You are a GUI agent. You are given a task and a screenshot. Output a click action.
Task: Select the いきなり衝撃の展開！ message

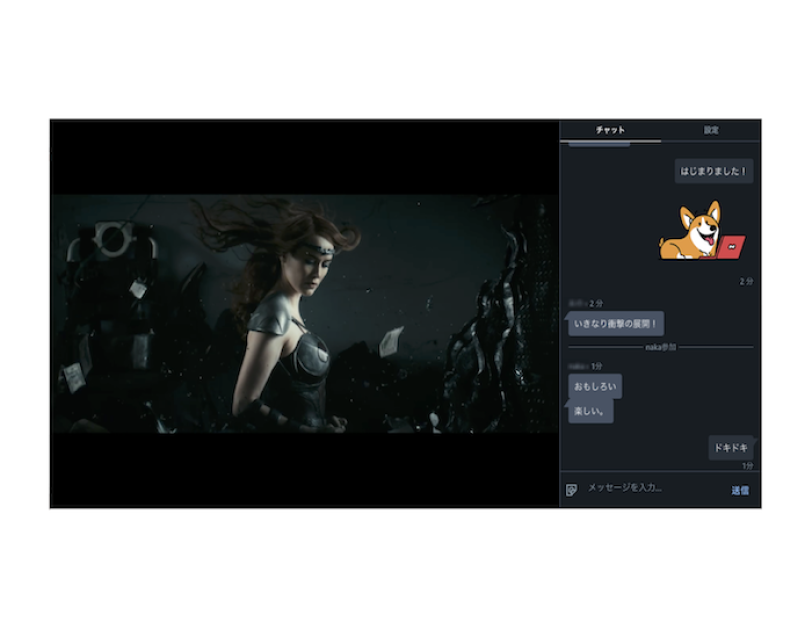pos(616,324)
